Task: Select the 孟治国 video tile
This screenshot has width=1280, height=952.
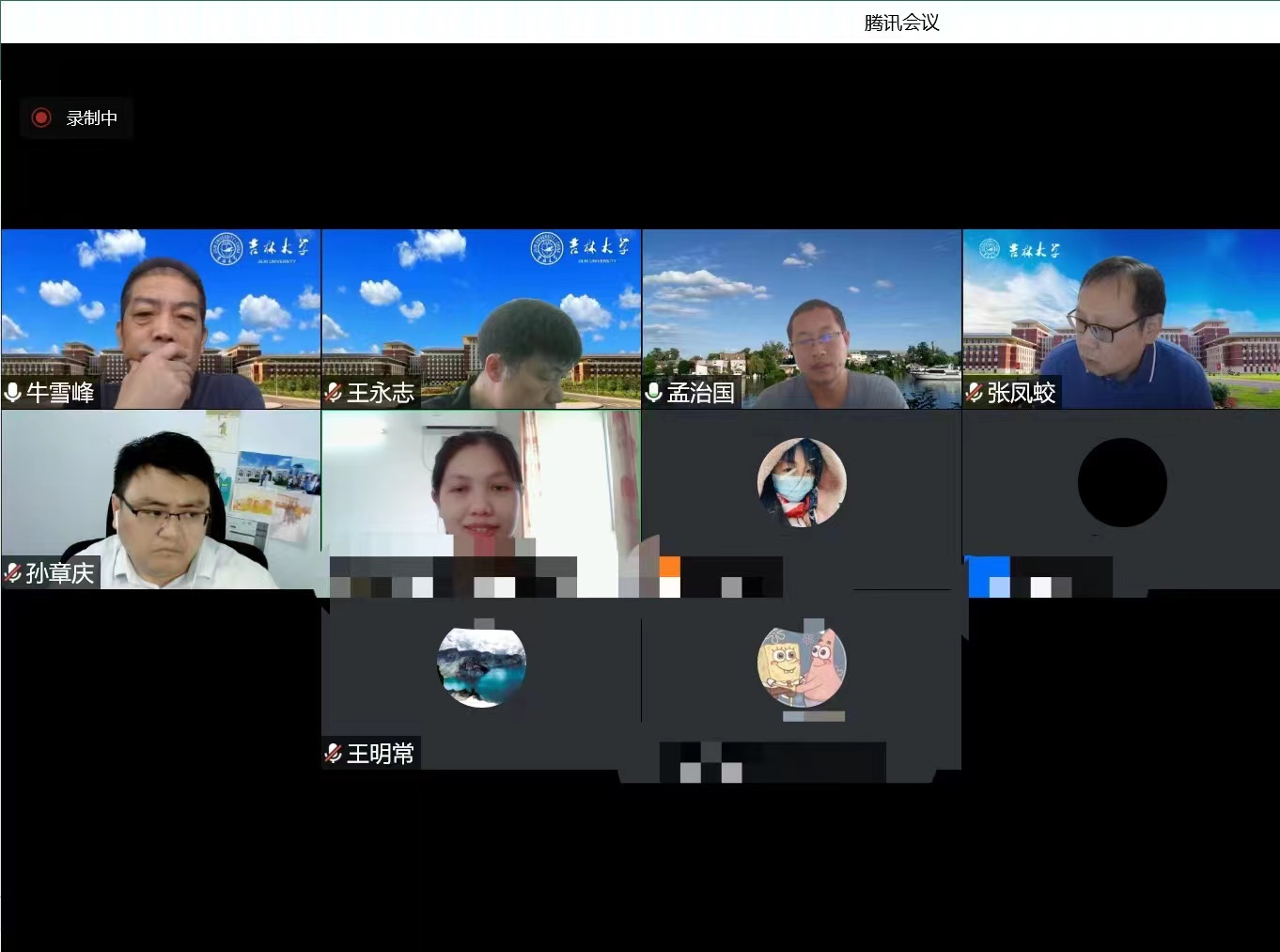Action: pos(802,310)
